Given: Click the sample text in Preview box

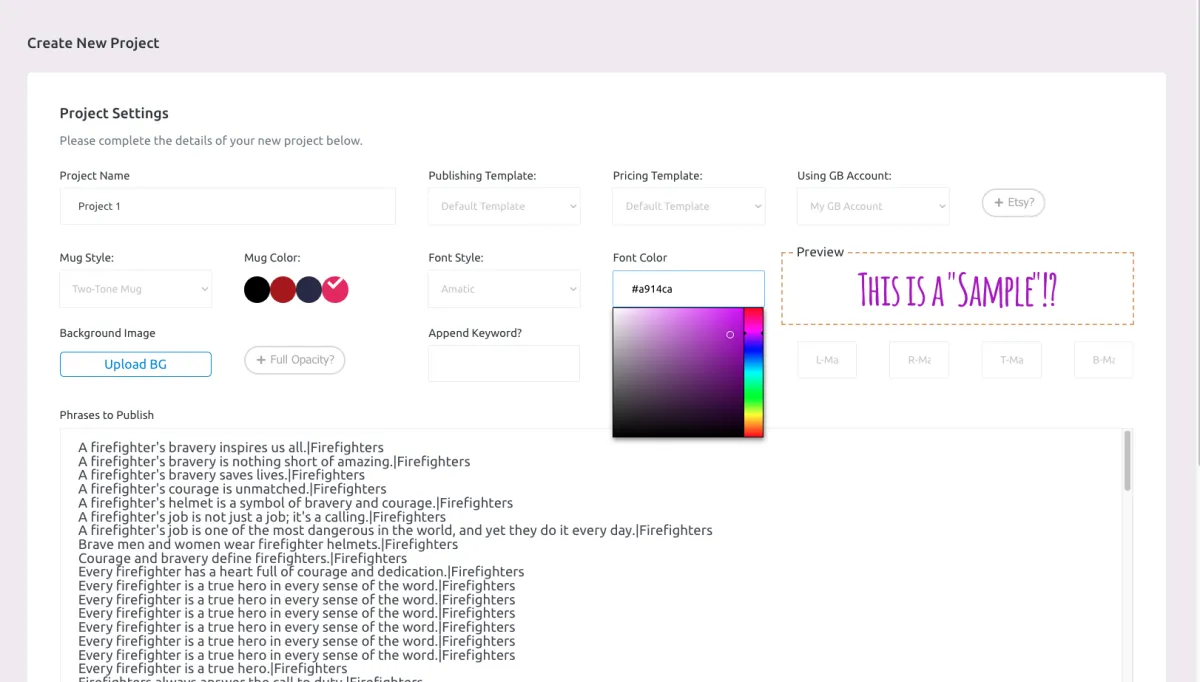Looking at the screenshot, I should click(957, 290).
